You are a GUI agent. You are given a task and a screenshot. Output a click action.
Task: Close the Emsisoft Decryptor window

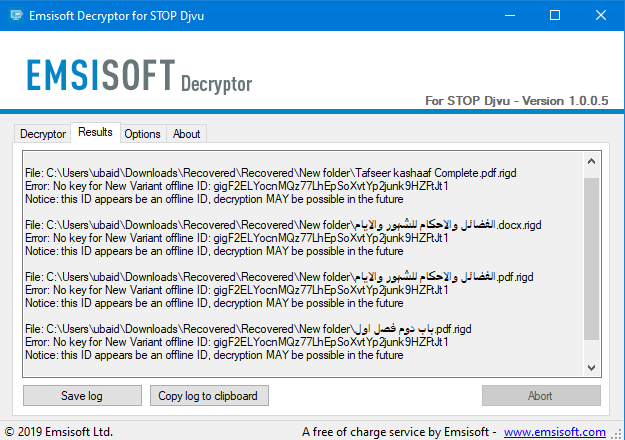[x=602, y=14]
